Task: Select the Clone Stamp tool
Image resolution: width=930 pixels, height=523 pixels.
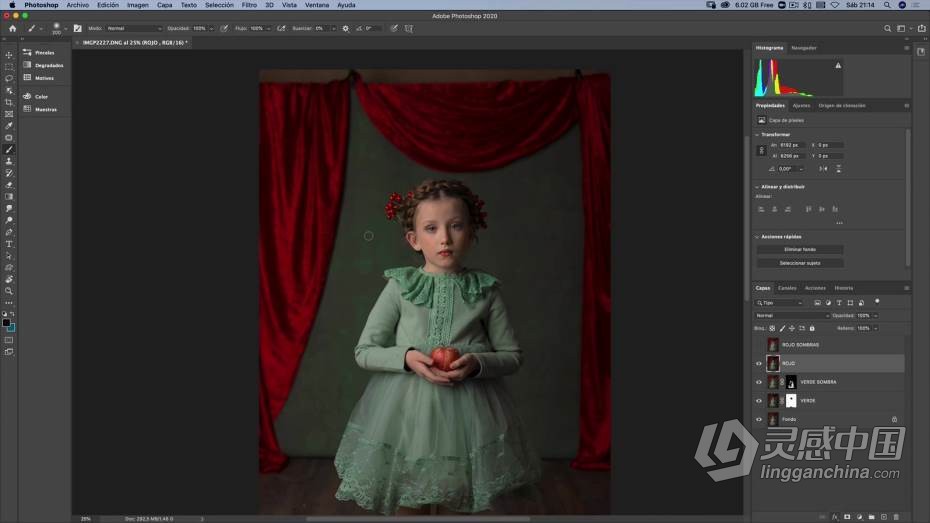Action: coord(9,161)
